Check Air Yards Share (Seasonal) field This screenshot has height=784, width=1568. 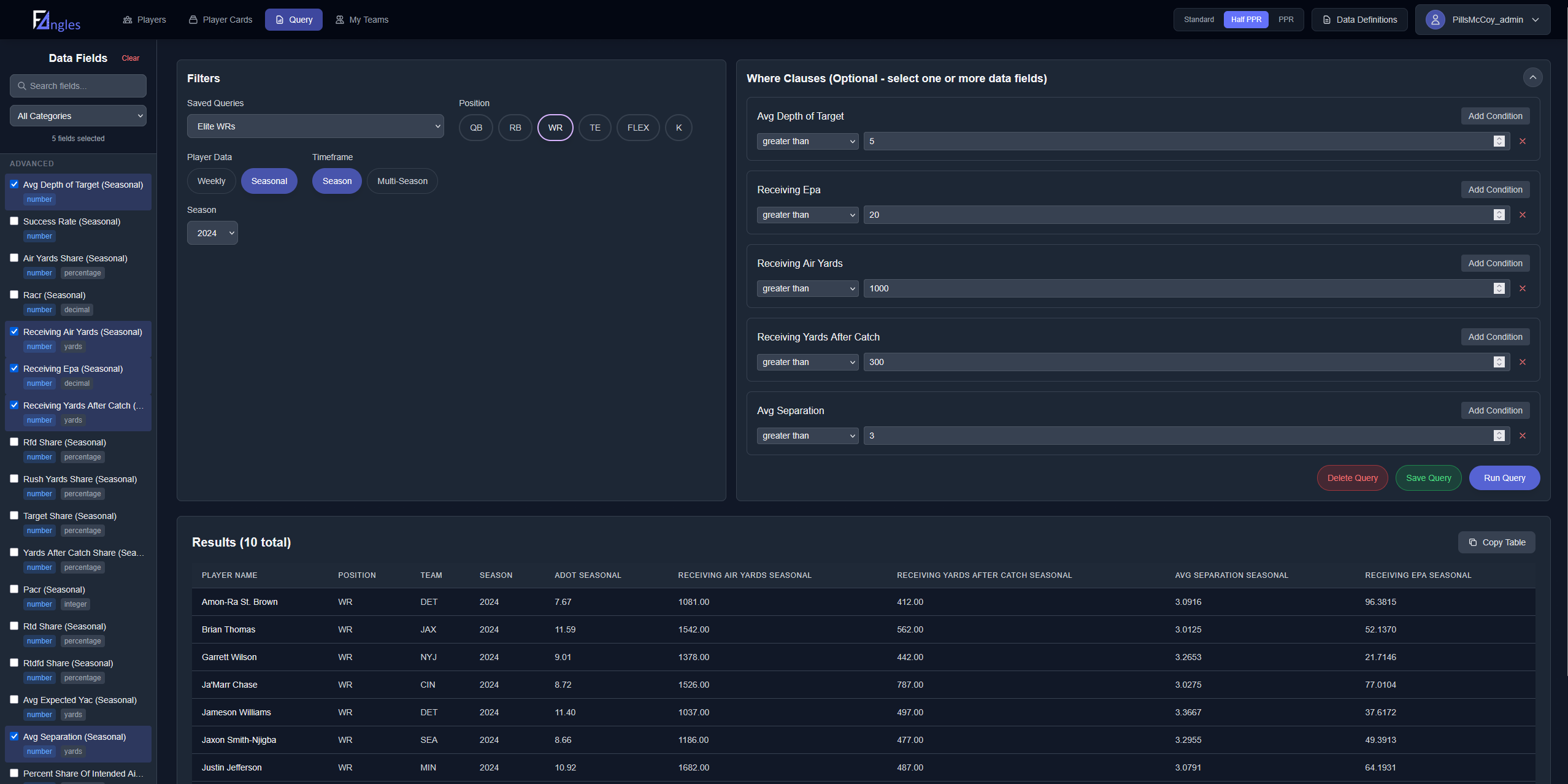click(x=14, y=258)
